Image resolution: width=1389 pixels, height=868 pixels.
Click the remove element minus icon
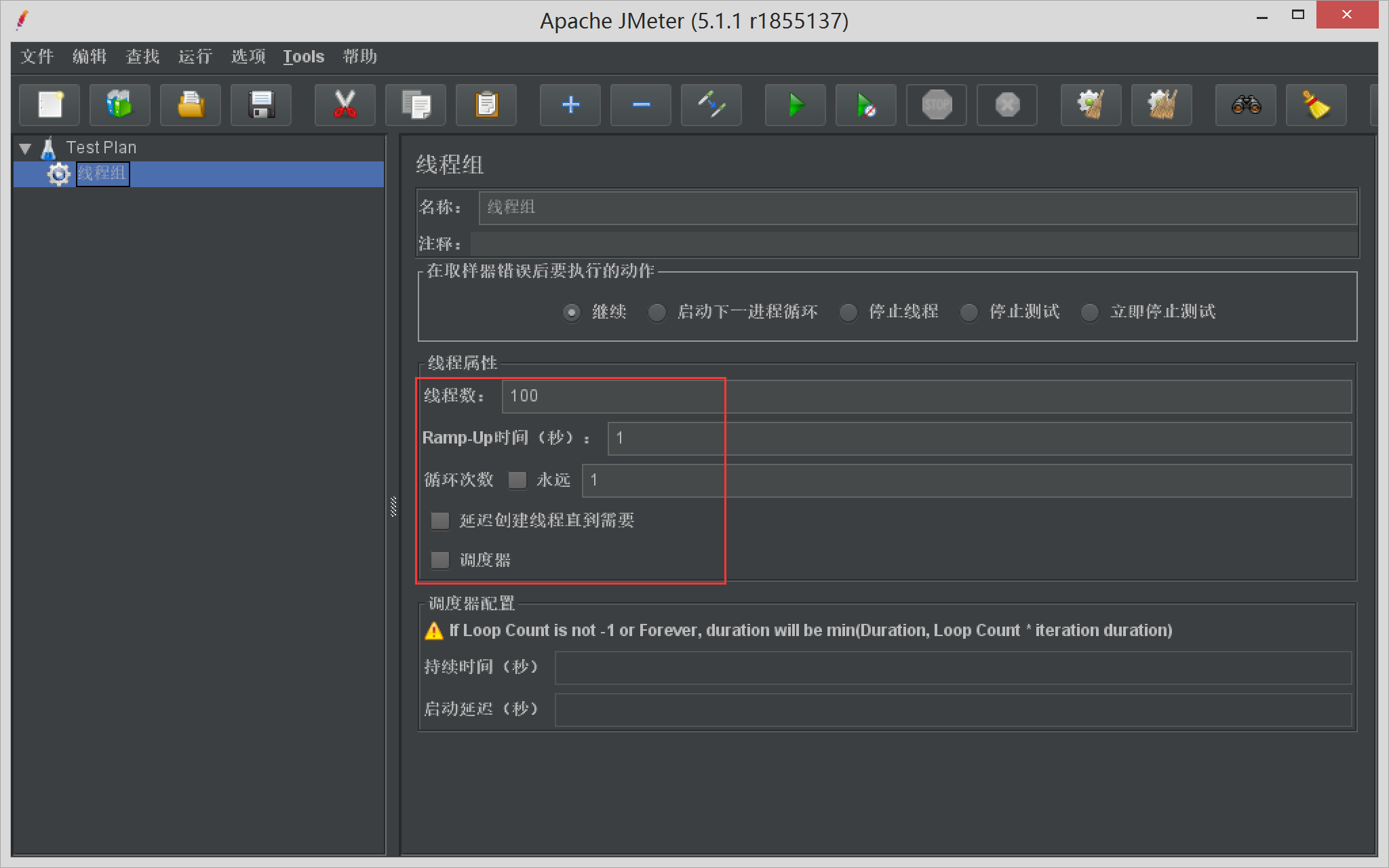[x=640, y=105]
